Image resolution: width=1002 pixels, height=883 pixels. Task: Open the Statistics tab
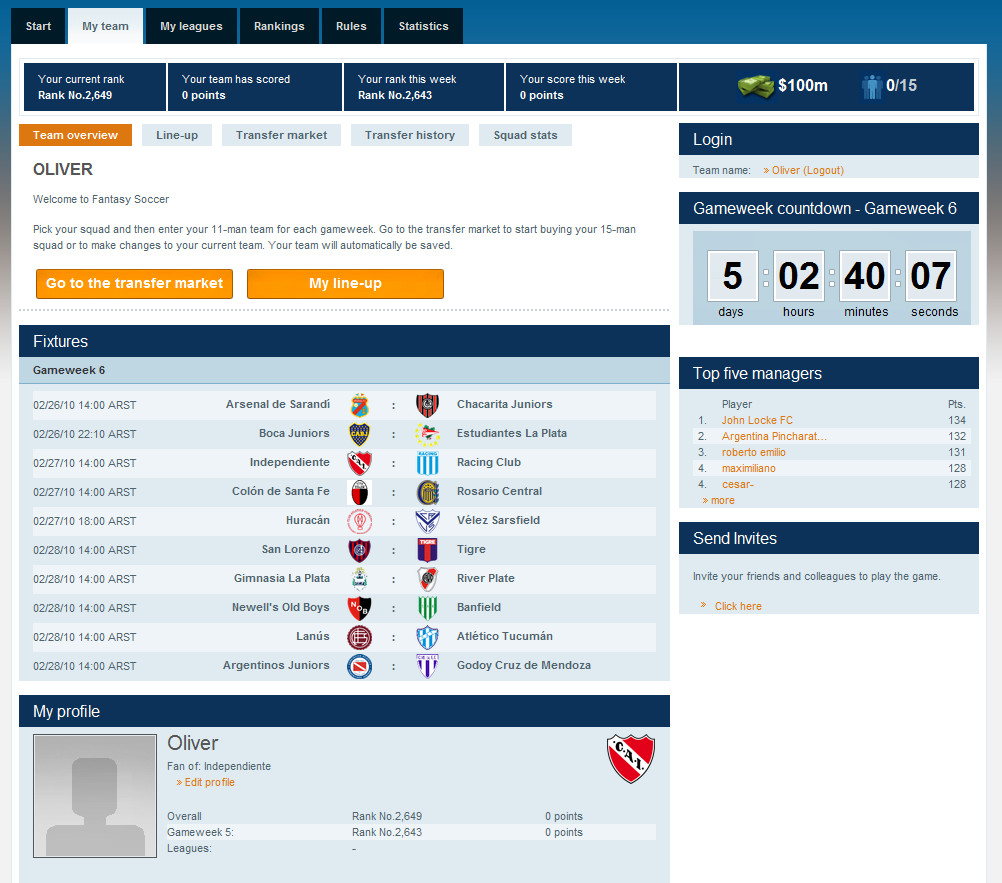[424, 26]
